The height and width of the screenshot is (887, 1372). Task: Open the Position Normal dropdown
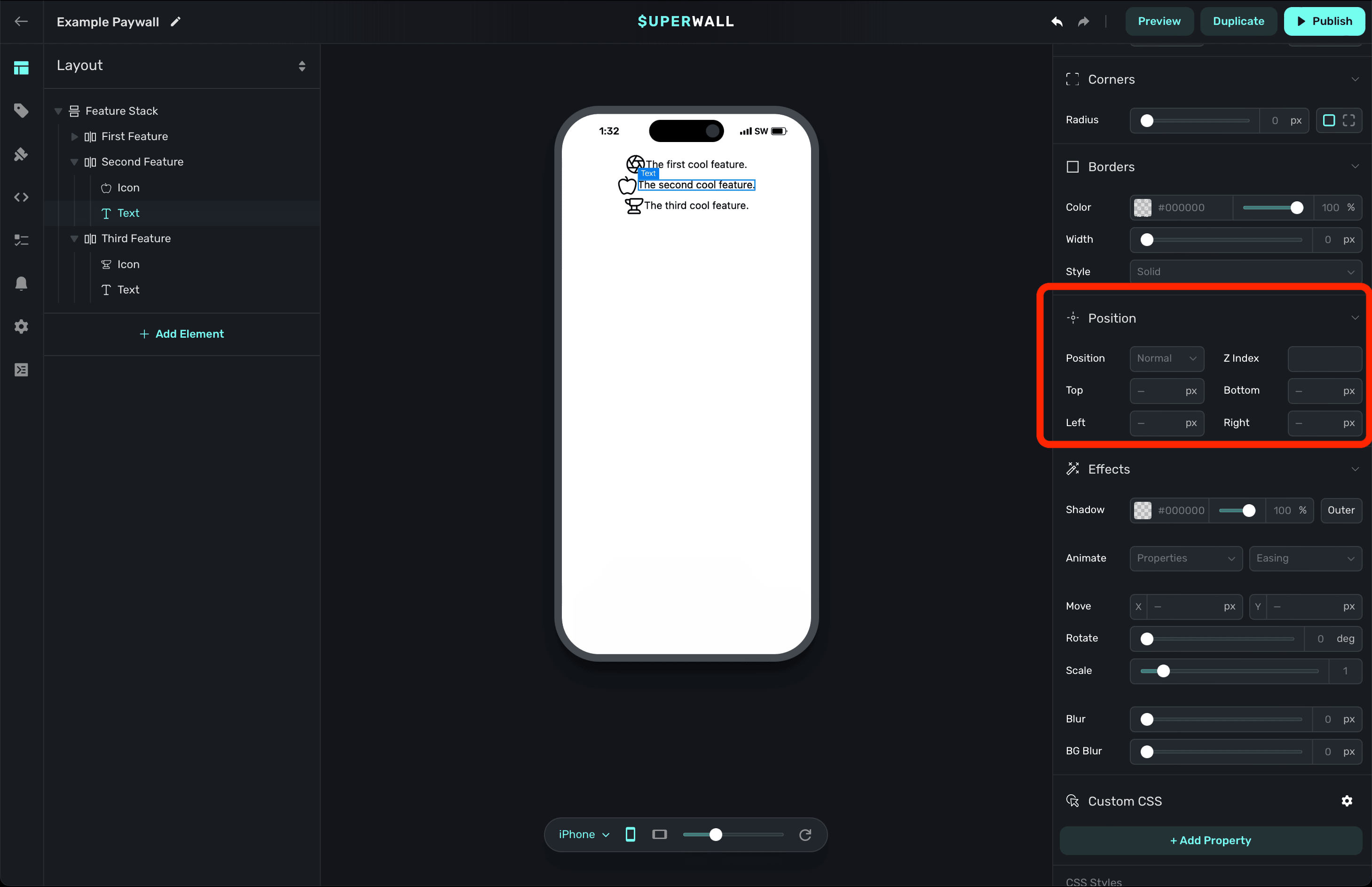pyautogui.click(x=1167, y=358)
